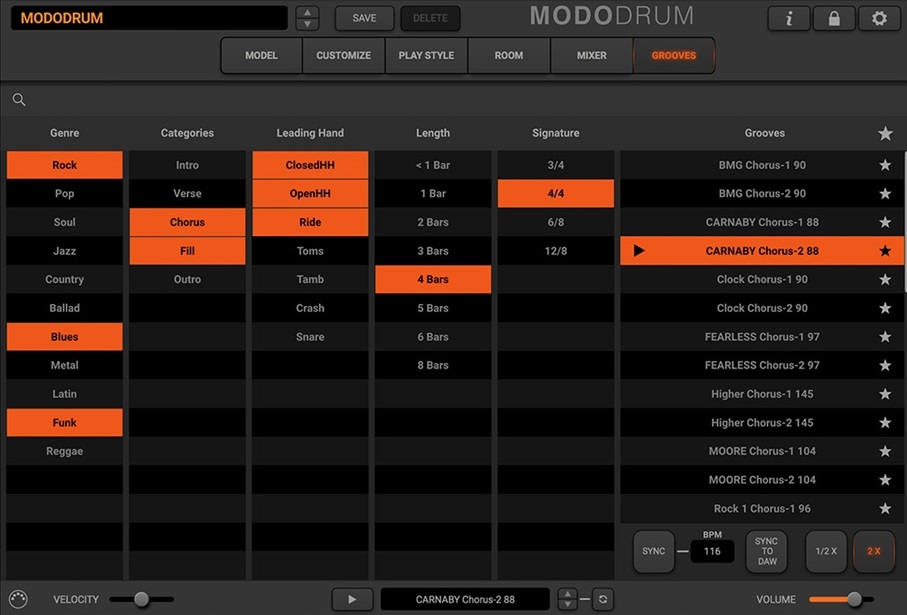This screenshot has width=907, height=615.
Task: Go to the PLAY STYLE tab
Action: pyautogui.click(x=426, y=56)
